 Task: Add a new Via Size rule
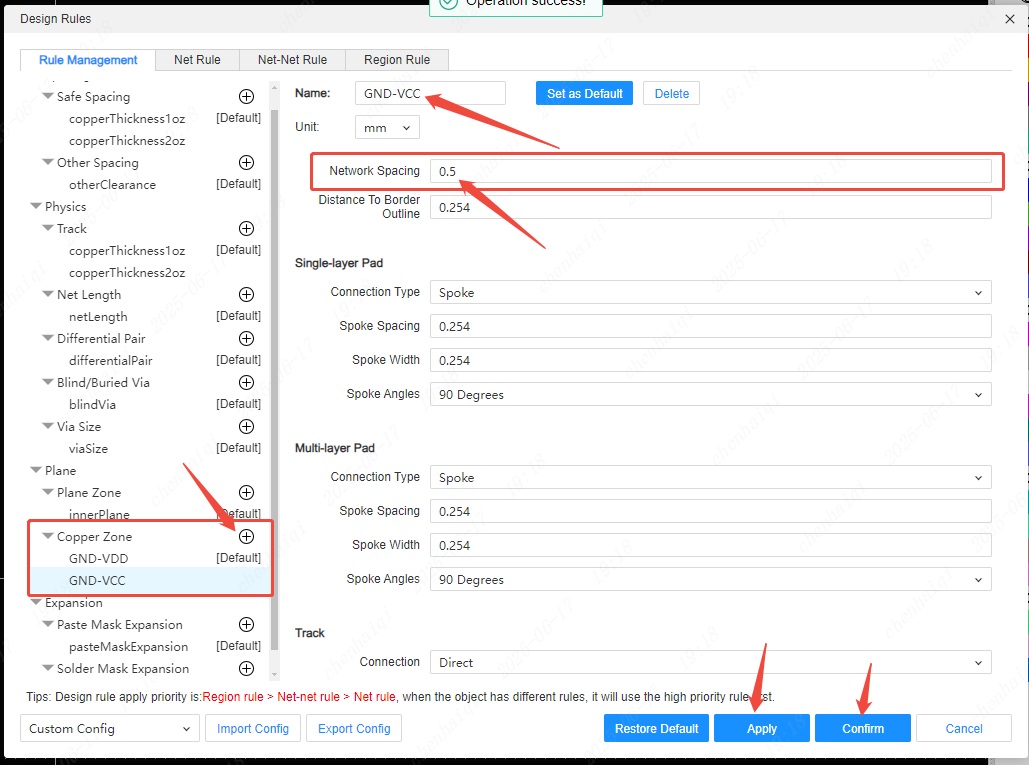coord(246,427)
